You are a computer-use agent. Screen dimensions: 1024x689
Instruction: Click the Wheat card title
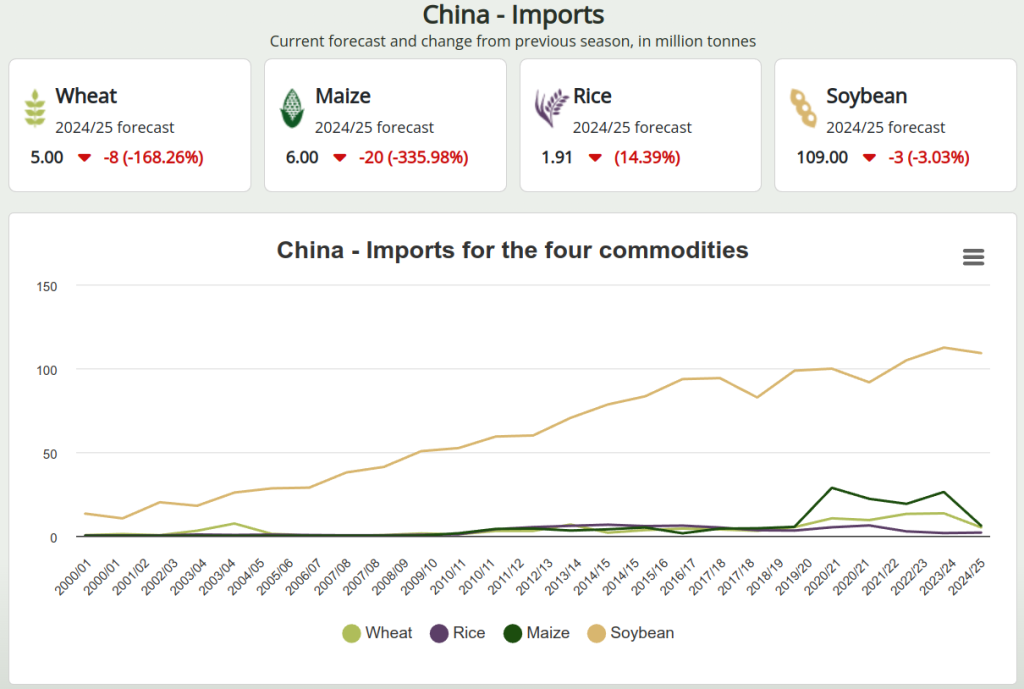[x=86, y=96]
